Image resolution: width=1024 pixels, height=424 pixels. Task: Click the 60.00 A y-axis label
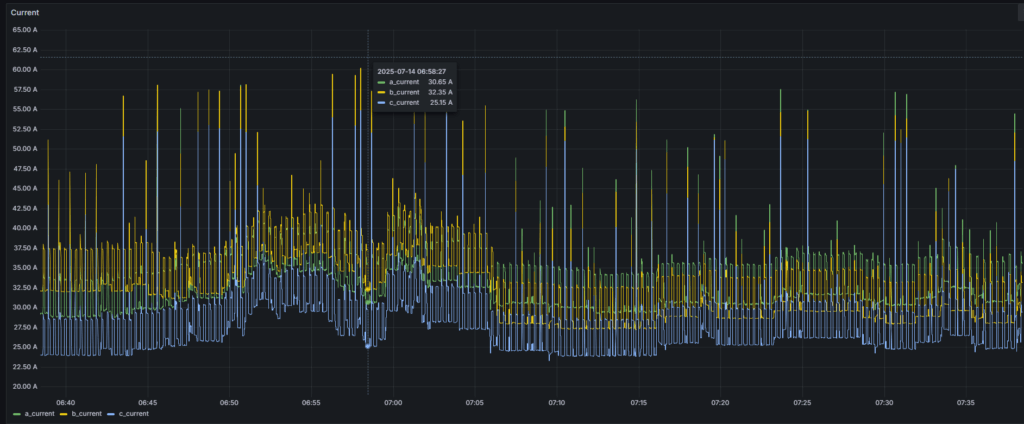(x=25, y=69)
